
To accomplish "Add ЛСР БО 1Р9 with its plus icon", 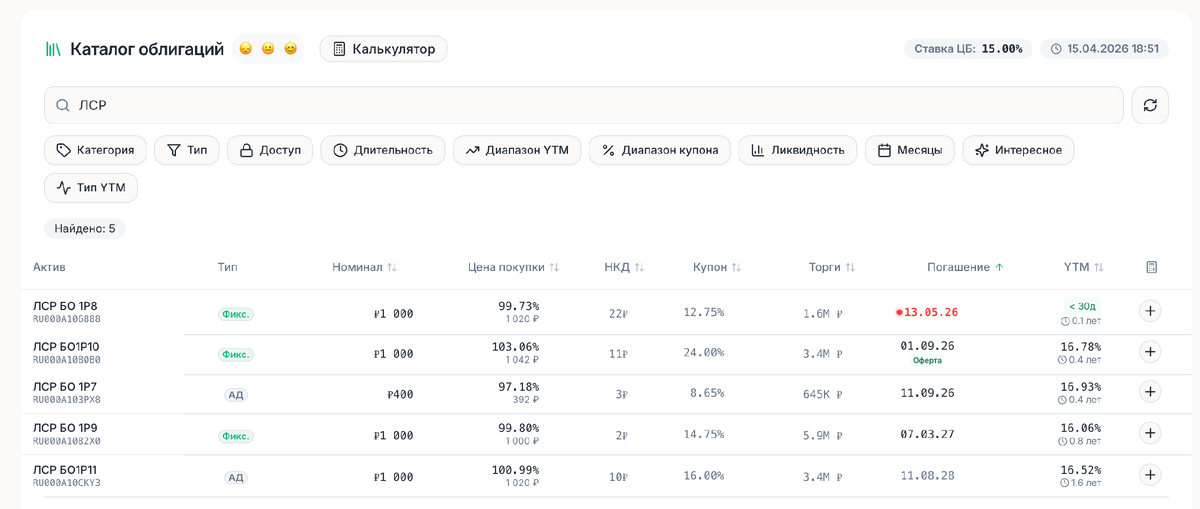I will coord(1150,434).
